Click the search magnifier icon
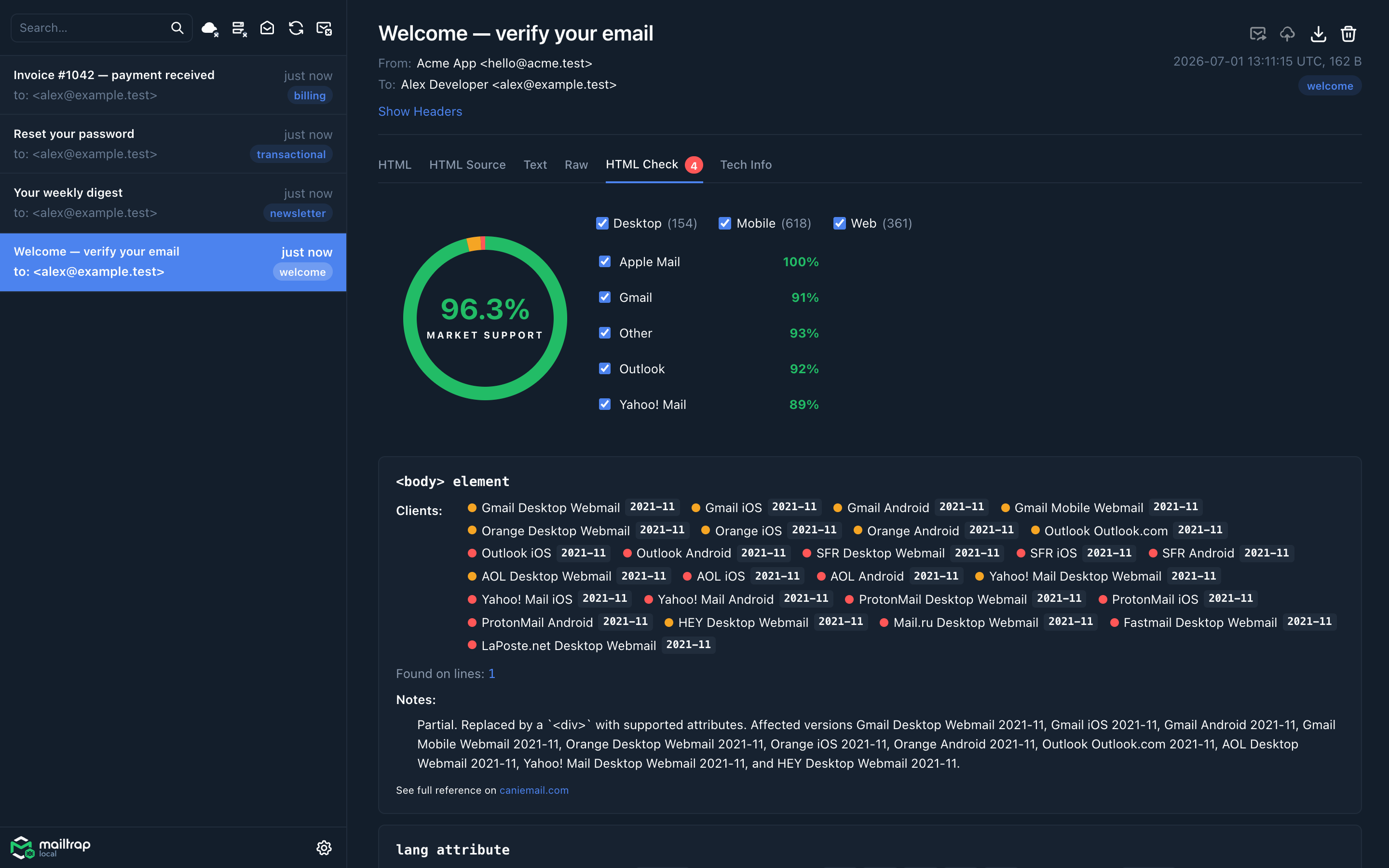This screenshot has height=868, width=1389. [x=177, y=27]
